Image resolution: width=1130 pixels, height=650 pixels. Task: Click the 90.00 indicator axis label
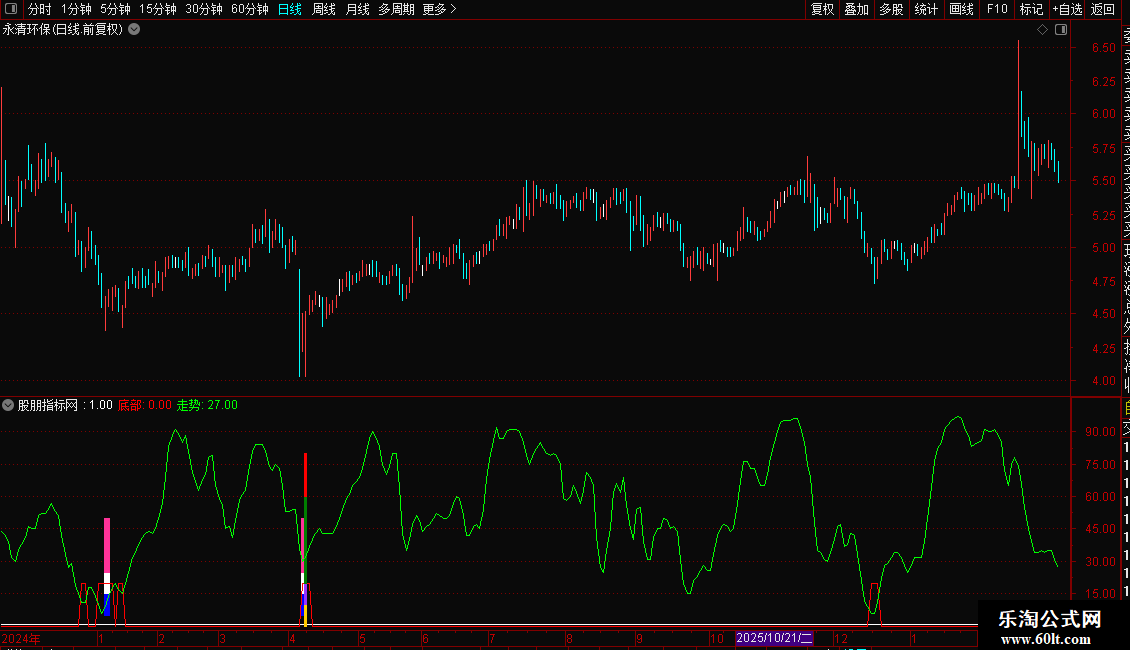(1100, 432)
